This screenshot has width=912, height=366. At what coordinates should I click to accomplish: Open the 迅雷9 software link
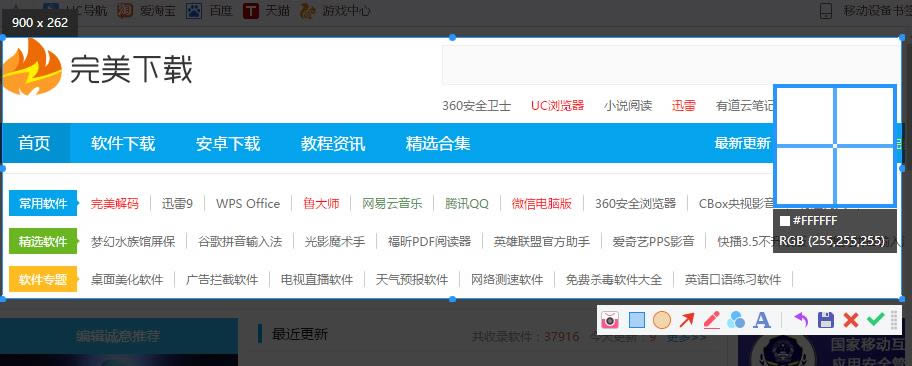(x=177, y=204)
